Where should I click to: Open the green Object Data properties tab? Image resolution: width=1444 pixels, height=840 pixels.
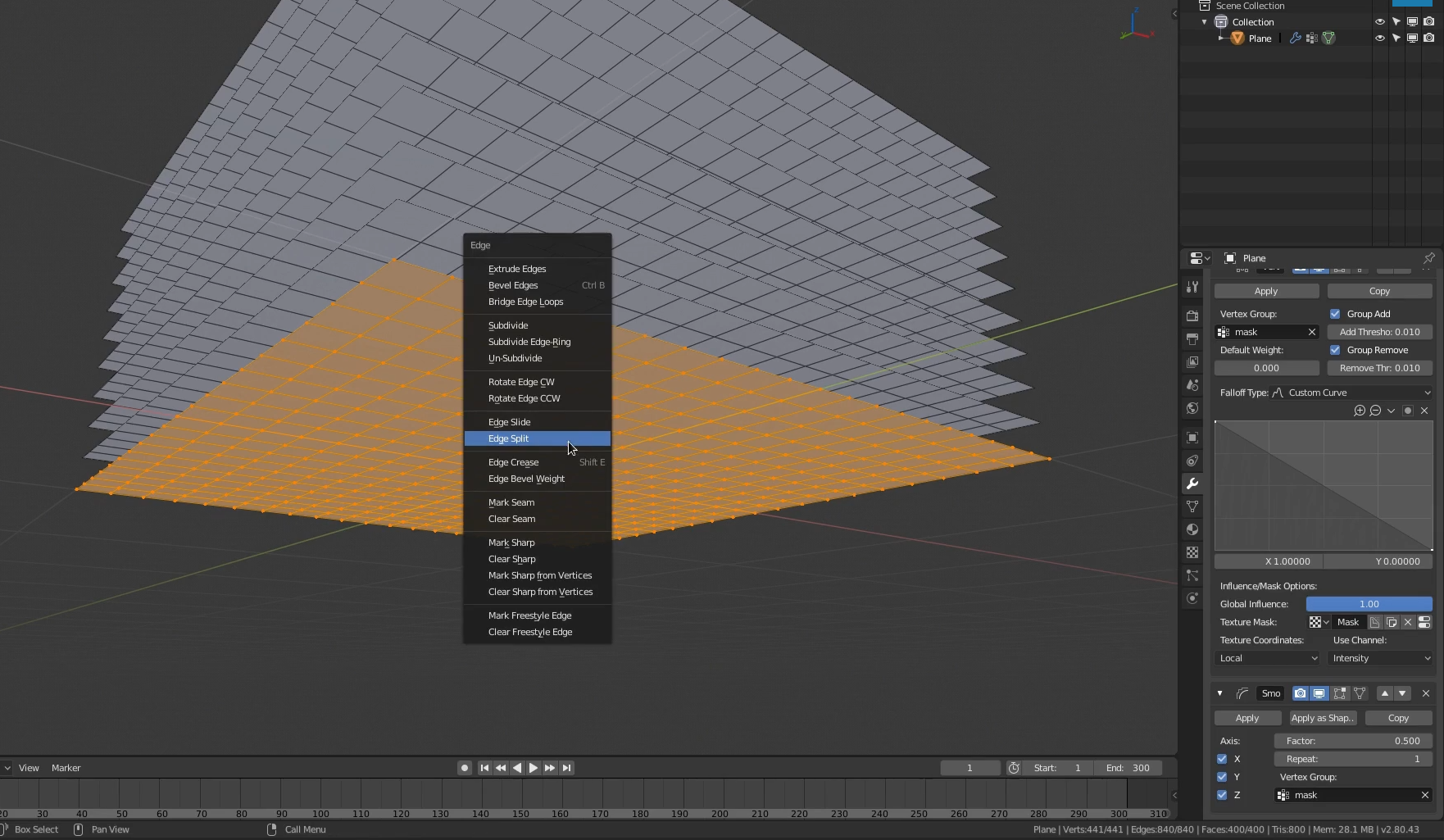point(1192,506)
